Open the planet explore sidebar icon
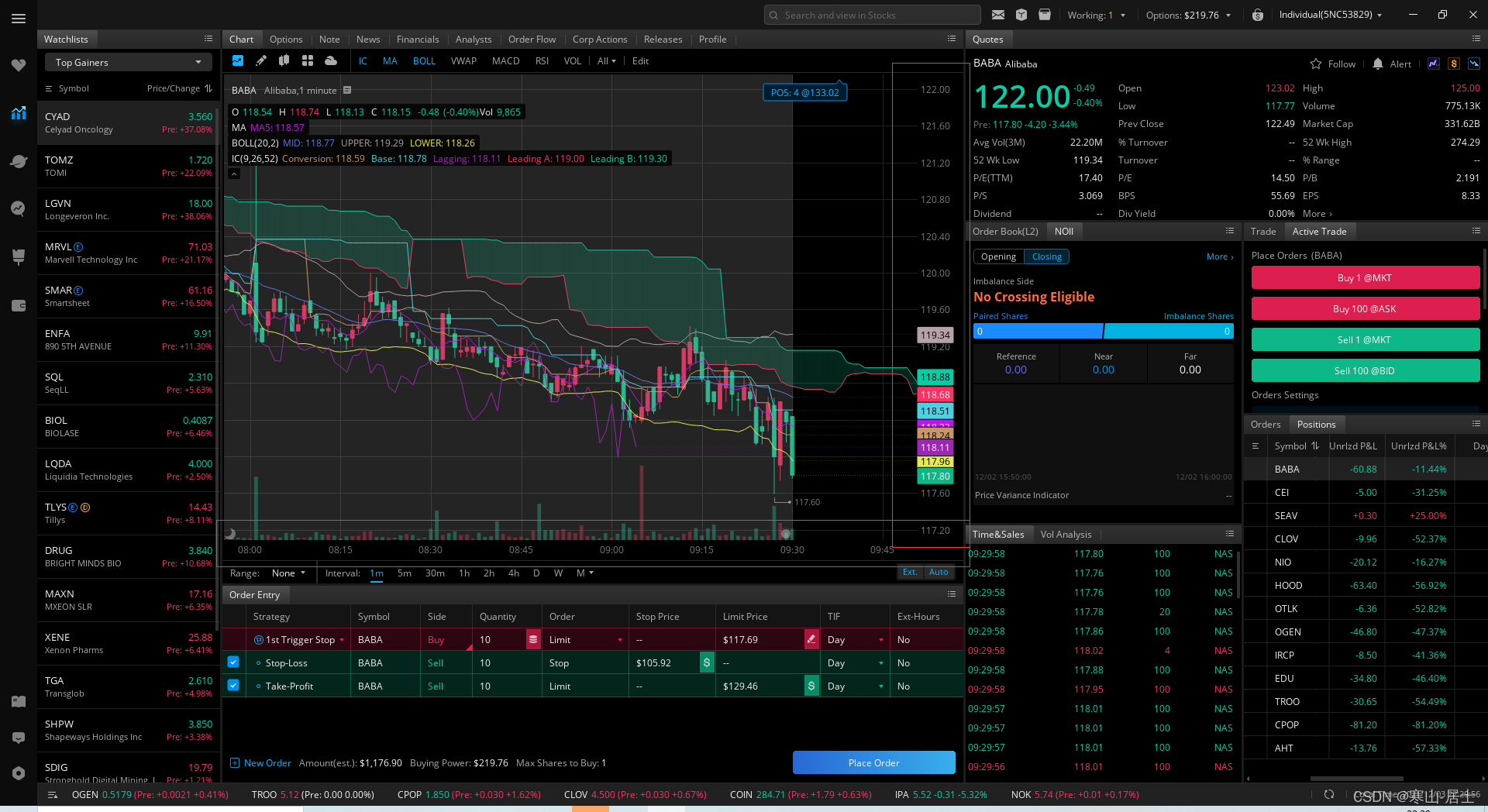 click(x=19, y=161)
